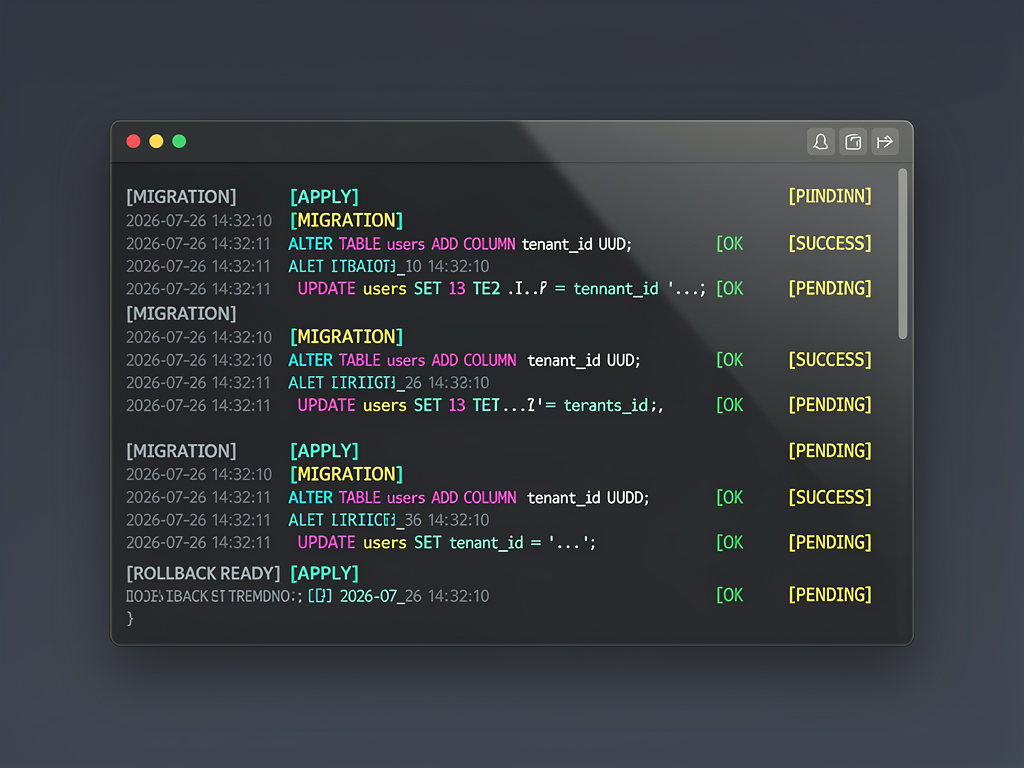Click the export arrow icon in title bar
The height and width of the screenshot is (768, 1024).
click(885, 142)
